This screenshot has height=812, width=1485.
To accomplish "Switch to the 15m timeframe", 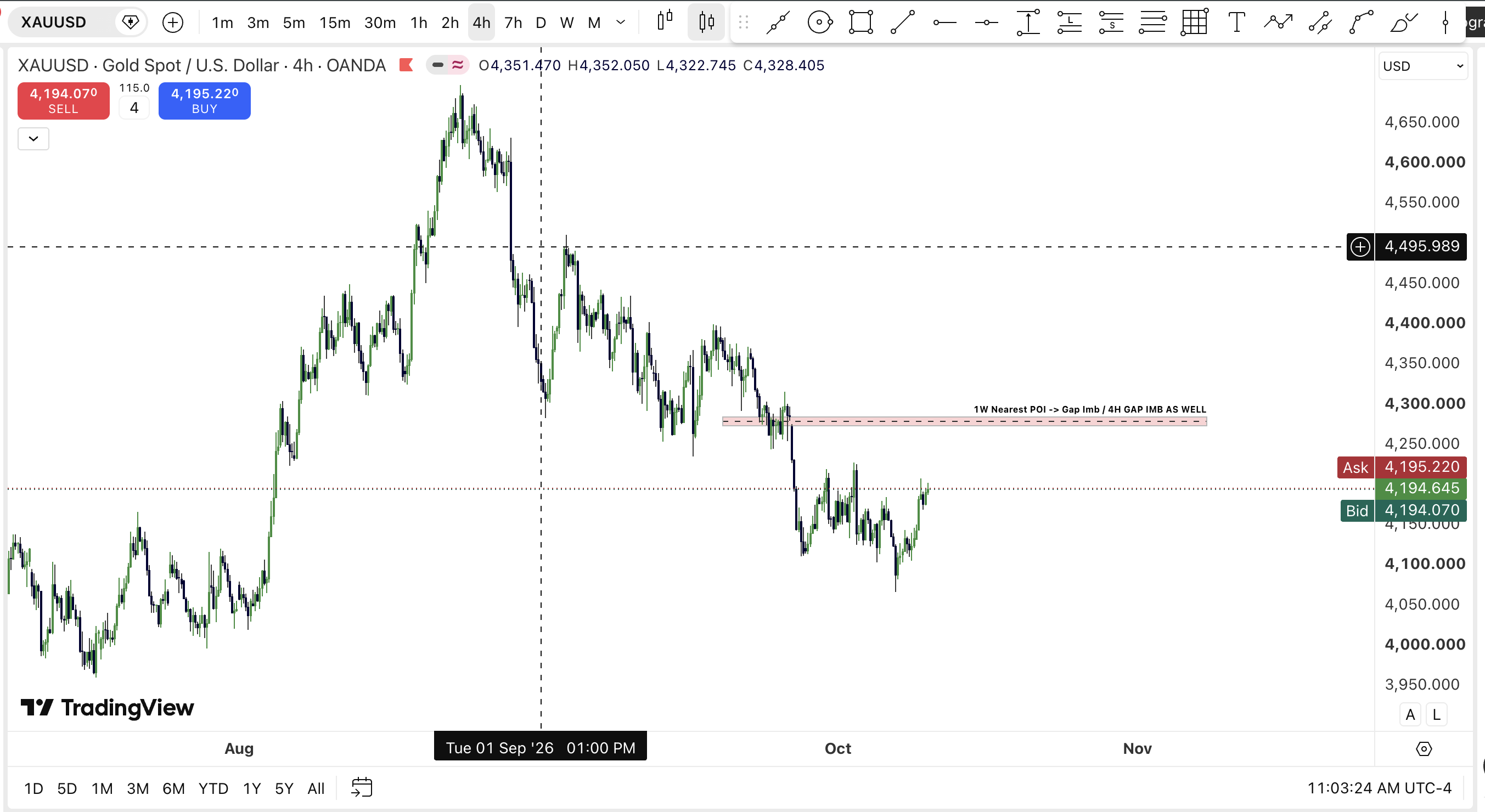I will click(x=334, y=22).
